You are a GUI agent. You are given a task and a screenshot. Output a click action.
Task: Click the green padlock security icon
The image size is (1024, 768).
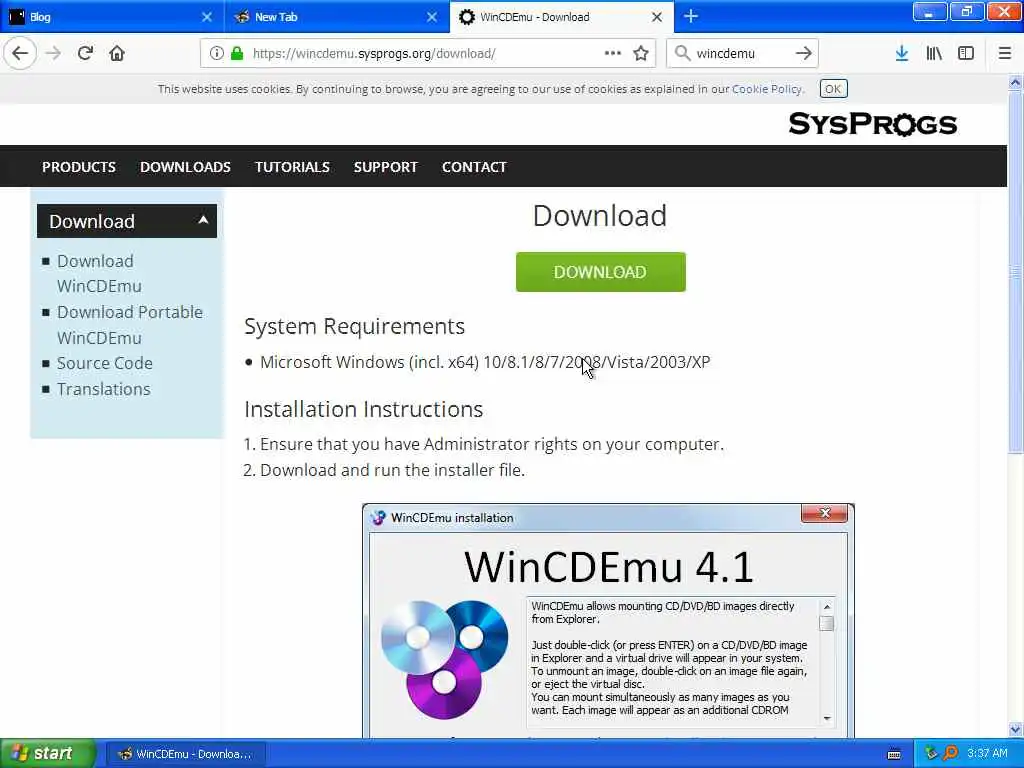pos(237,53)
